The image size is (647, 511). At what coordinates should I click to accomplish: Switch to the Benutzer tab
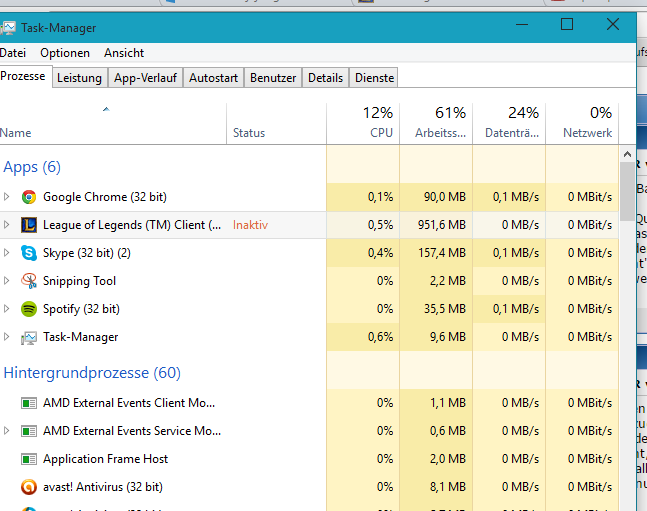click(273, 78)
